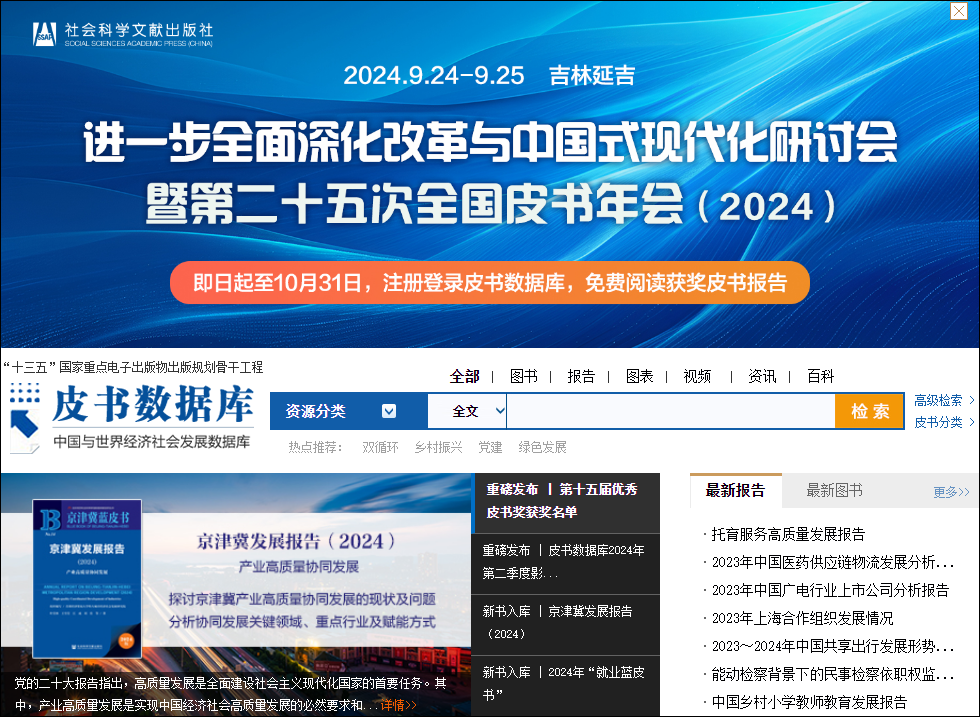Screen dimensions: 980x717
Task: Expand the 资源分类 dropdown arrow
Action: point(389,411)
